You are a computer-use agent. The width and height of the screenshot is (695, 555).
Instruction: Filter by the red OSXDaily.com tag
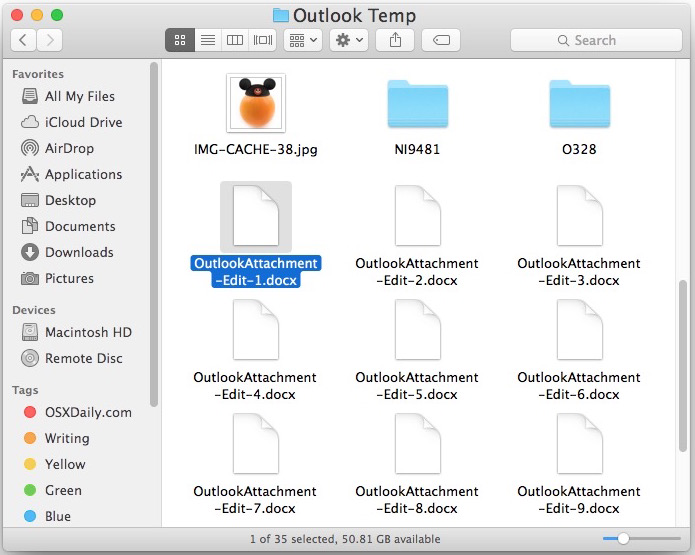(78, 412)
